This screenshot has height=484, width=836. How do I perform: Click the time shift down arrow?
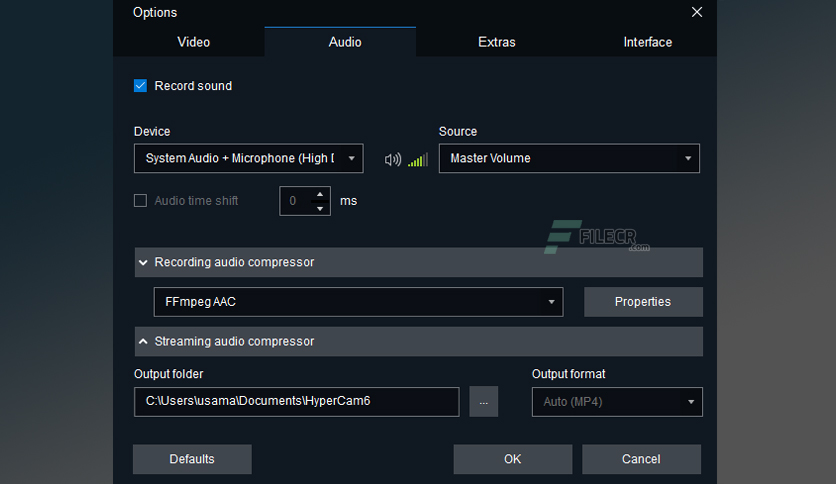pyautogui.click(x=320, y=208)
